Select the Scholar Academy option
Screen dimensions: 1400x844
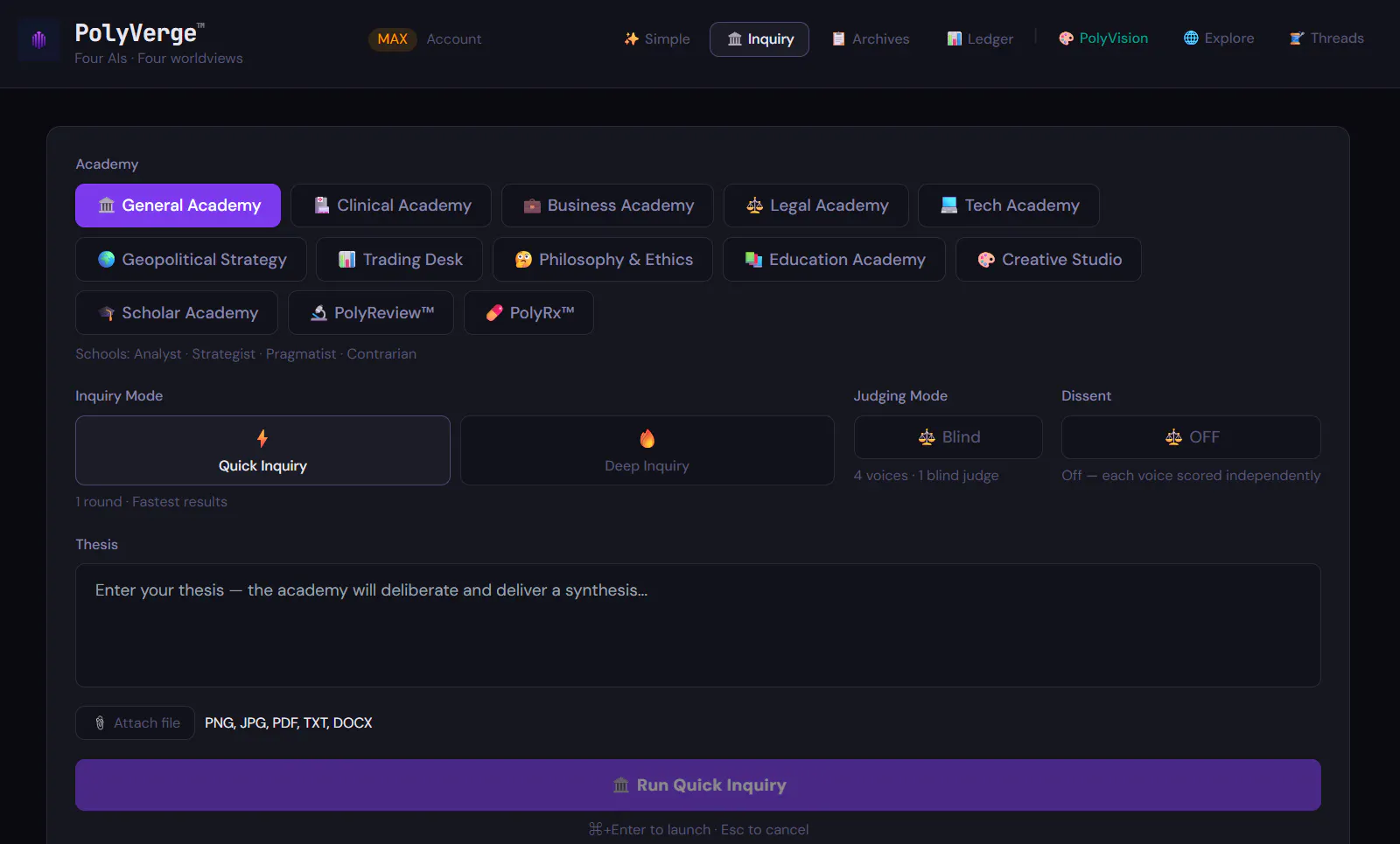tap(177, 313)
